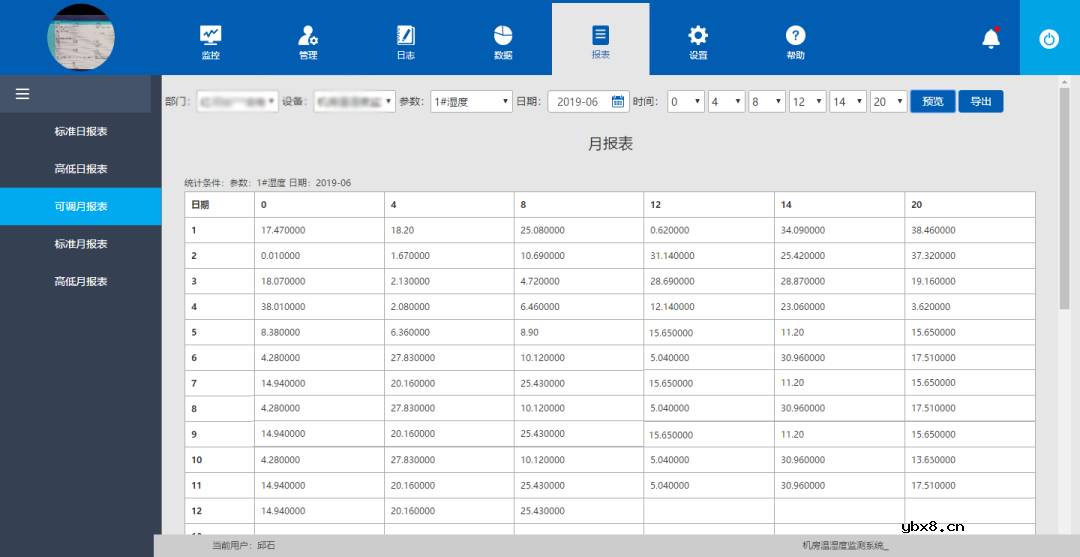
Task: Select 标准日报表 in the sidebar
Action: (x=81, y=131)
